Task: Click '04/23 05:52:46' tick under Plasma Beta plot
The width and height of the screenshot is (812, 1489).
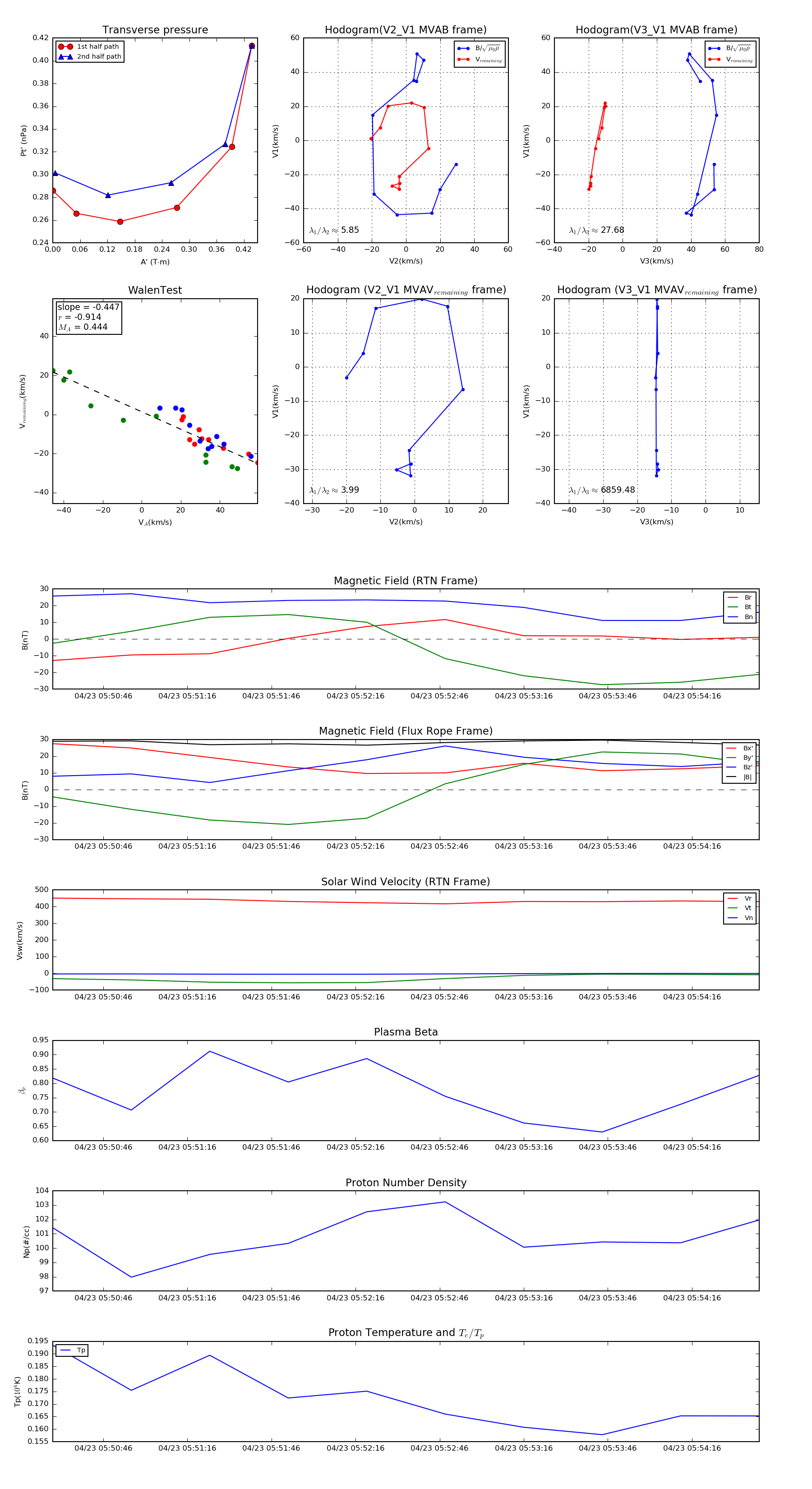Action: [439, 1147]
